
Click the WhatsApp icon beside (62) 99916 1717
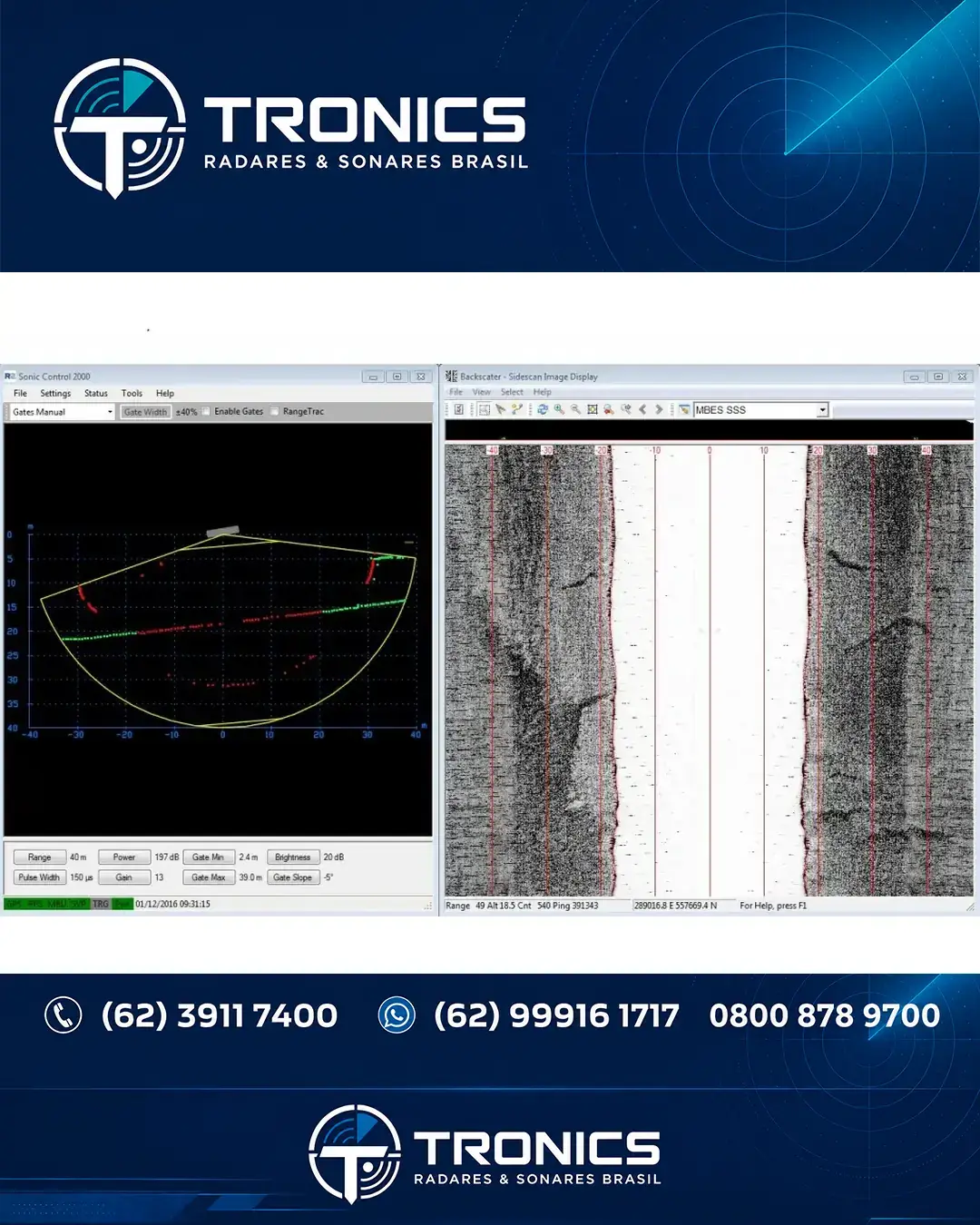coord(397,1015)
